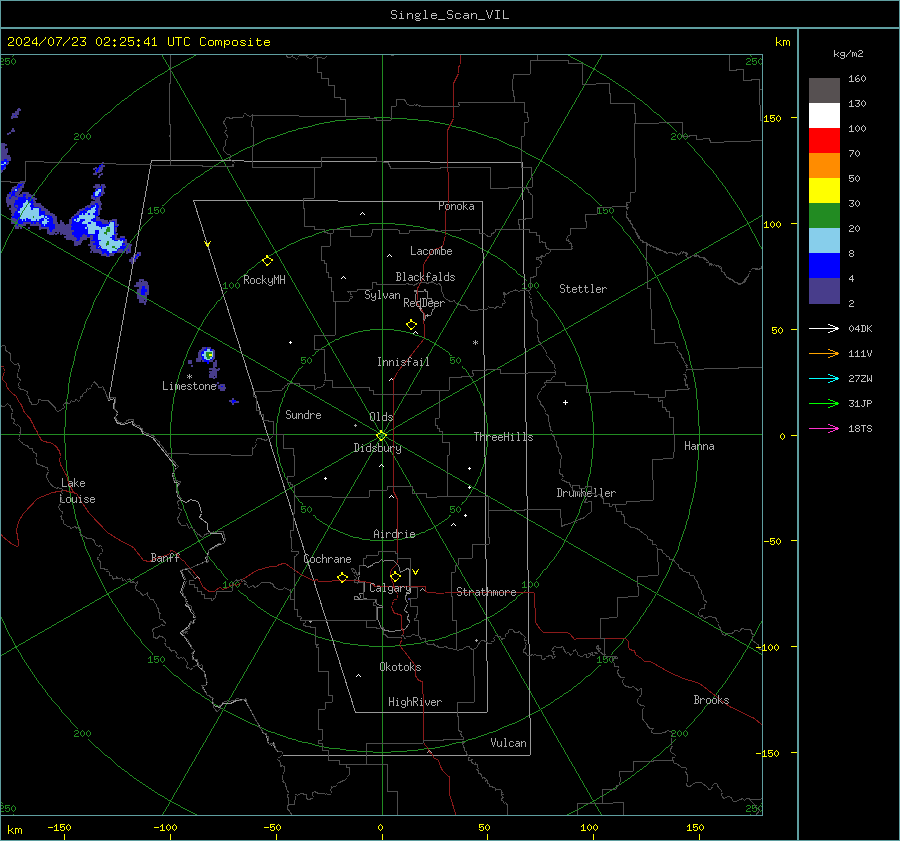Select the magenta 18TS arrow legend icon
This screenshot has width=900, height=841.
(824, 428)
